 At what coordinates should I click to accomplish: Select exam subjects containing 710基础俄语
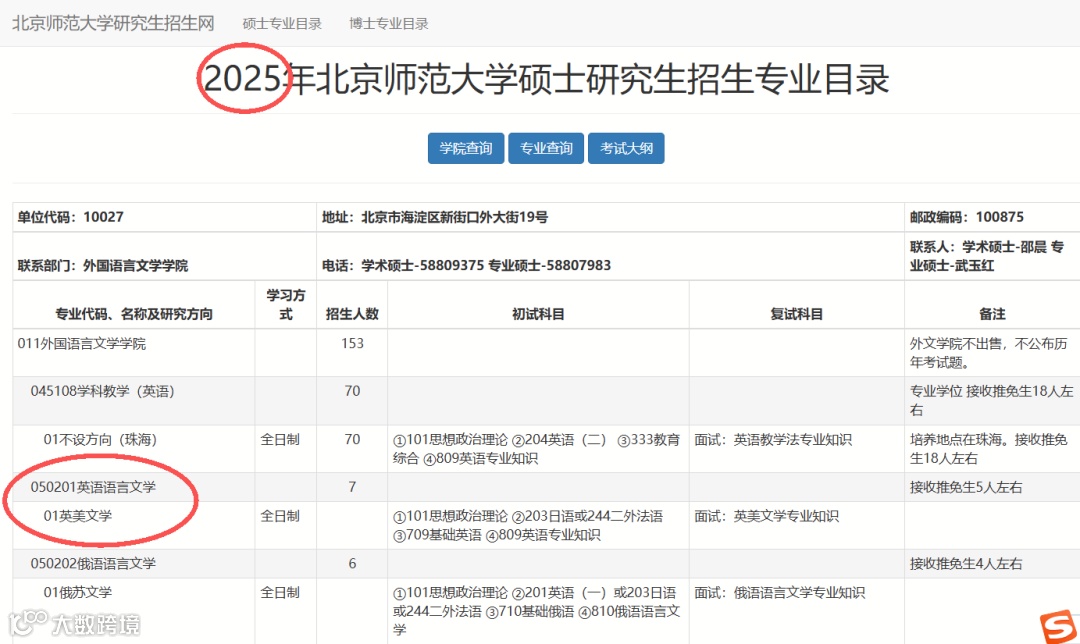click(537, 611)
